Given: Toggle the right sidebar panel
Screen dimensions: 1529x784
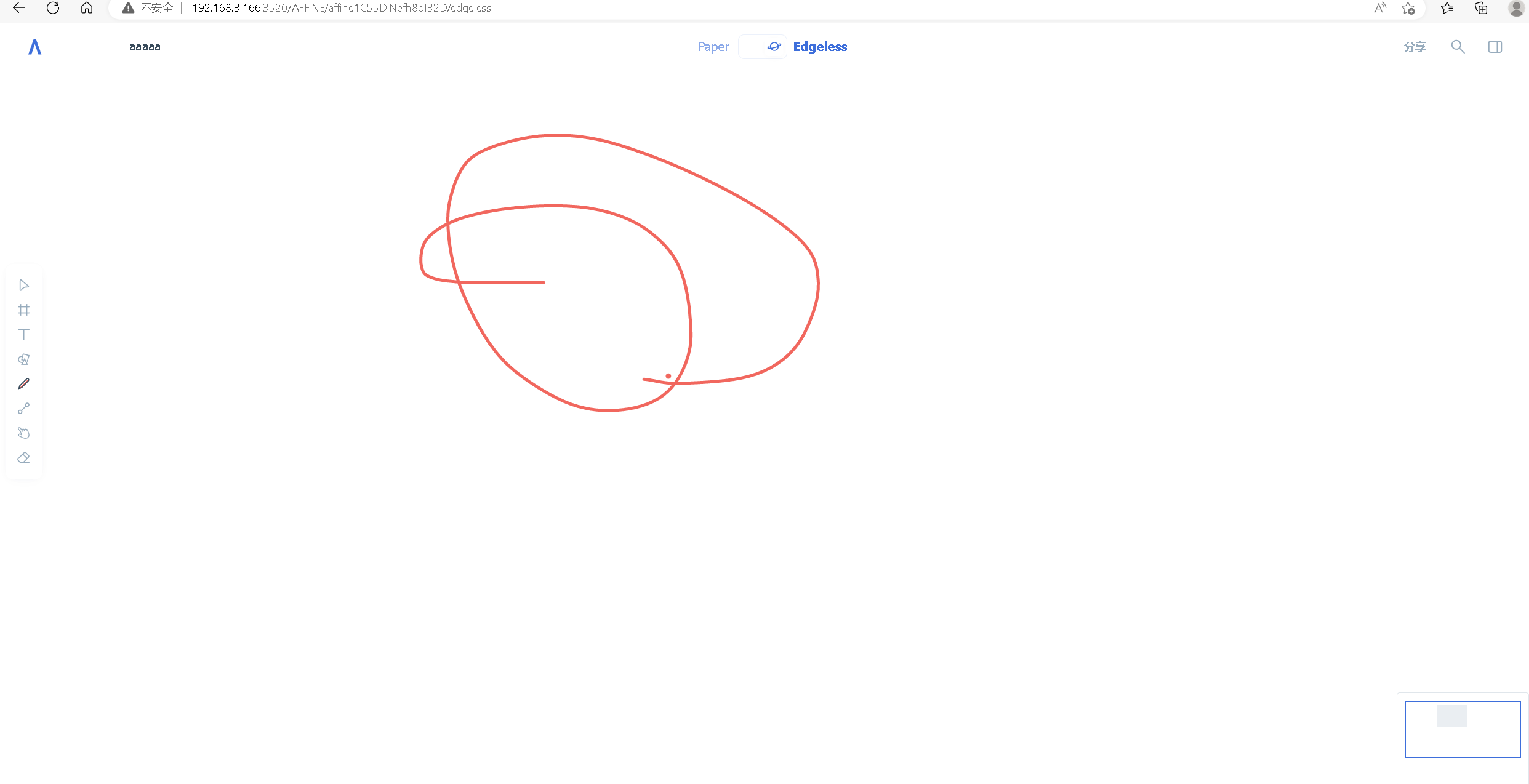Looking at the screenshot, I should (1495, 47).
